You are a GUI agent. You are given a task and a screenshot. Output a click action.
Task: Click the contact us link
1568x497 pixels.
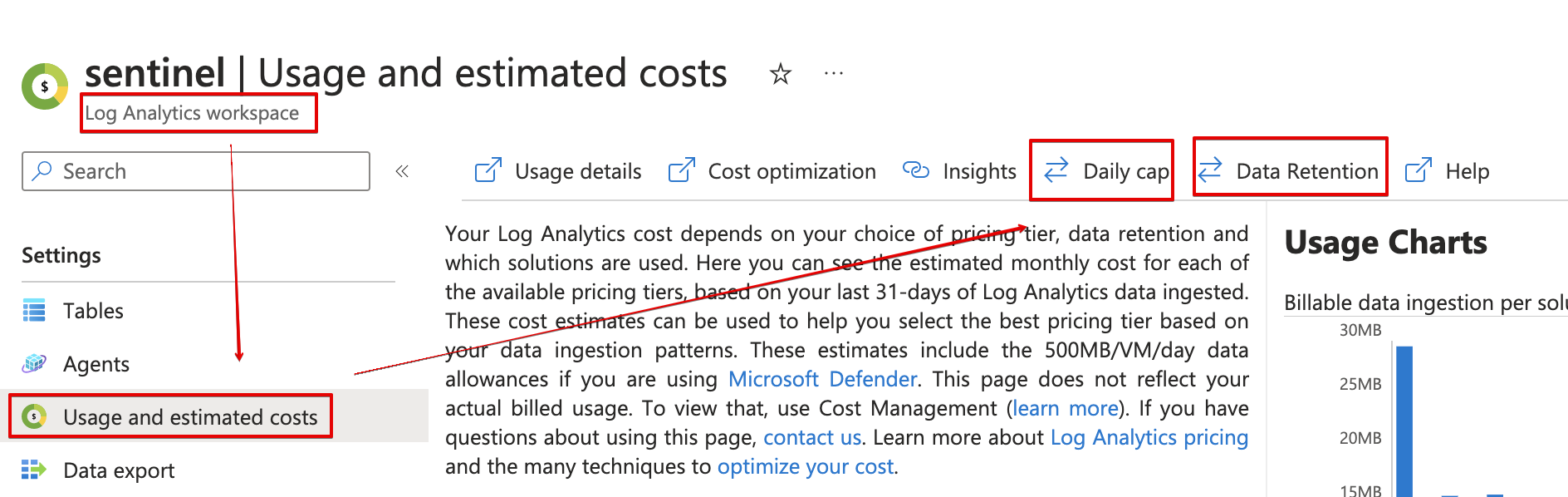click(812, 437)
